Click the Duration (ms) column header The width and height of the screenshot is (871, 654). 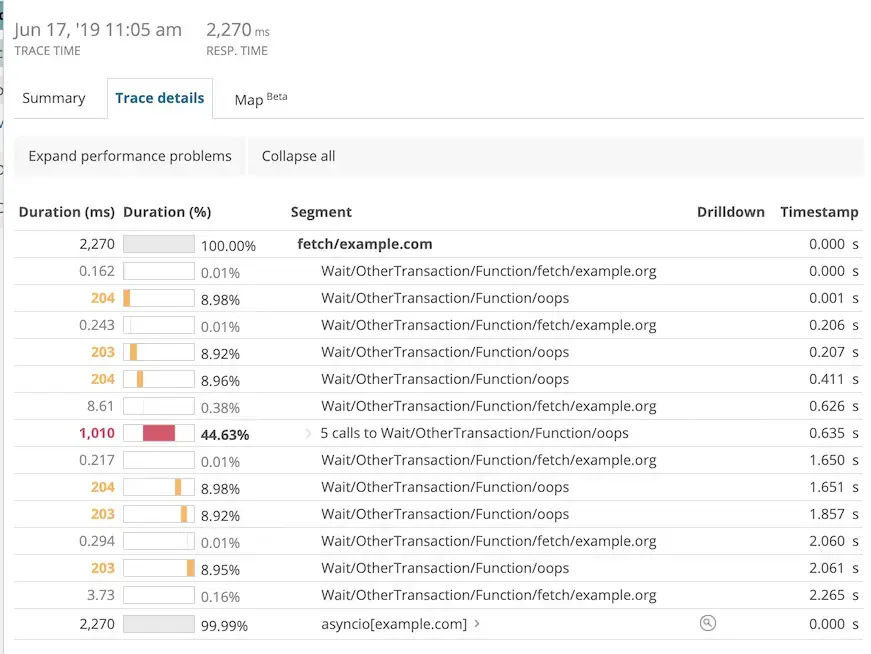[67, 212]
